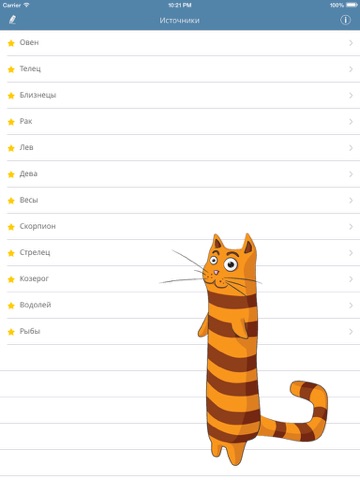Image resolution: width=360 pixels, height=480 pixels.
Task: Click the star icon beside Рак
Action: pyautogui.click(x=11, y=122)
